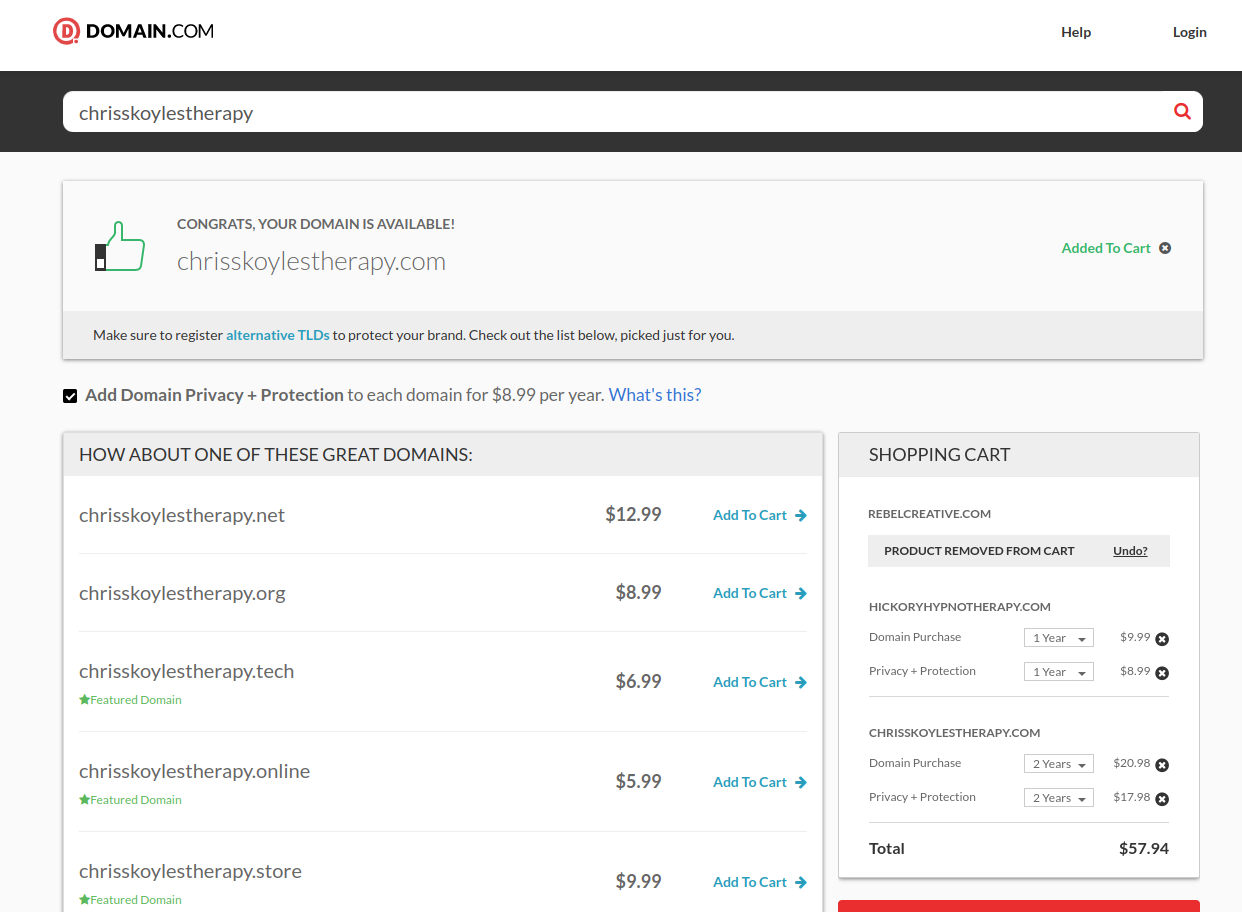Add chrisskoylestherapy.org to cart

[750, 594]
